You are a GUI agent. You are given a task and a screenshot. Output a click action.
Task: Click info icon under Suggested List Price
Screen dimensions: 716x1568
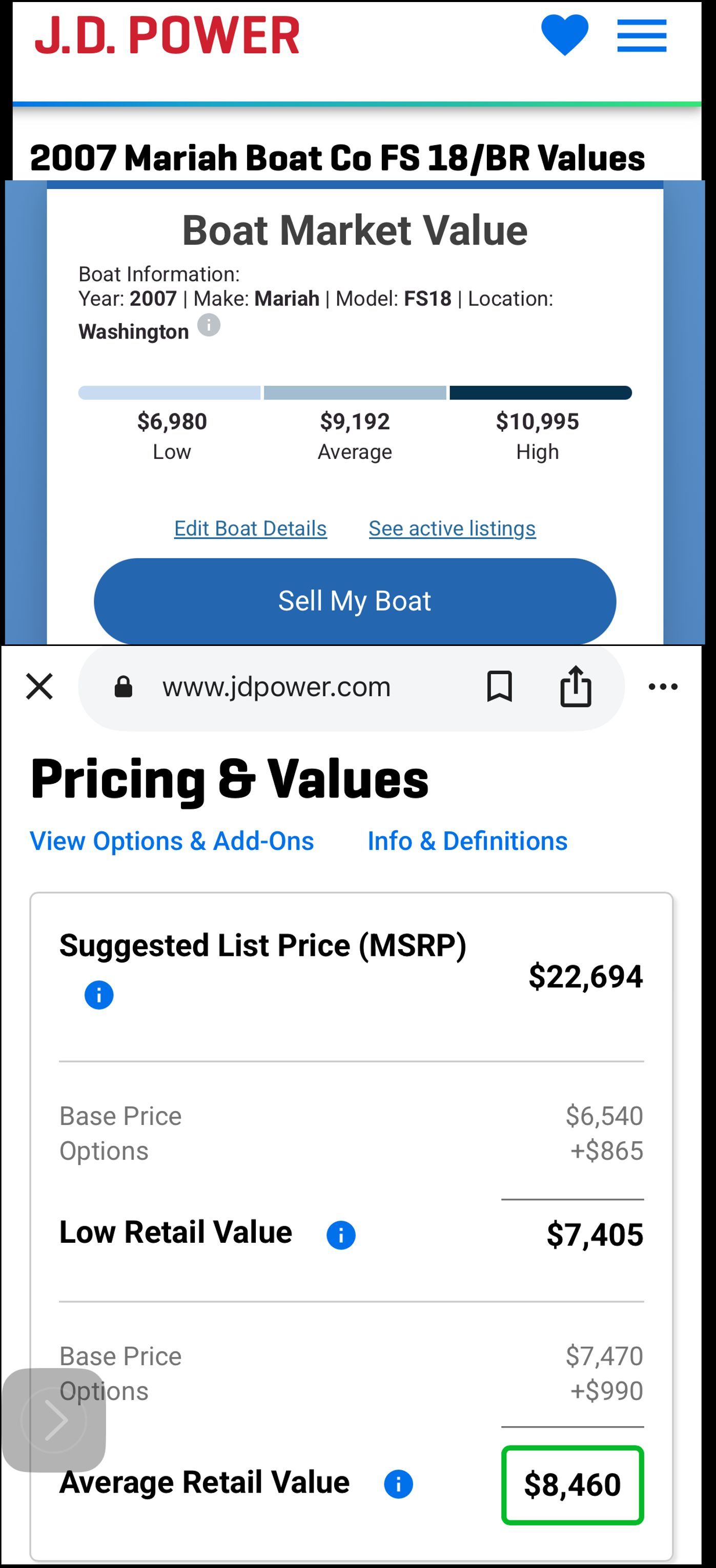[98, 995]
